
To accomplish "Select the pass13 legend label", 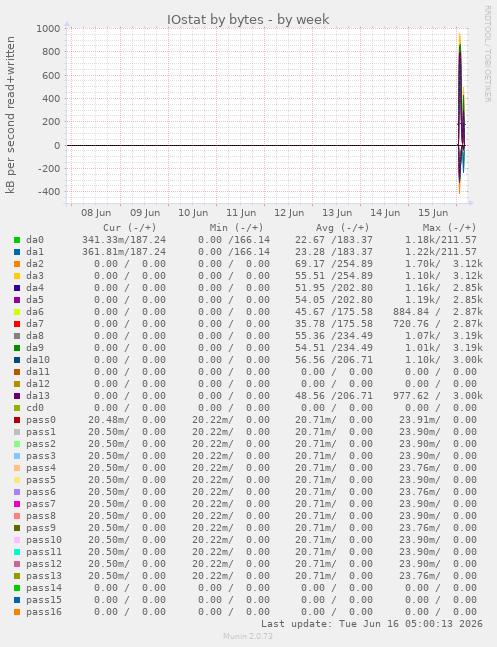I will coord(44,576).
